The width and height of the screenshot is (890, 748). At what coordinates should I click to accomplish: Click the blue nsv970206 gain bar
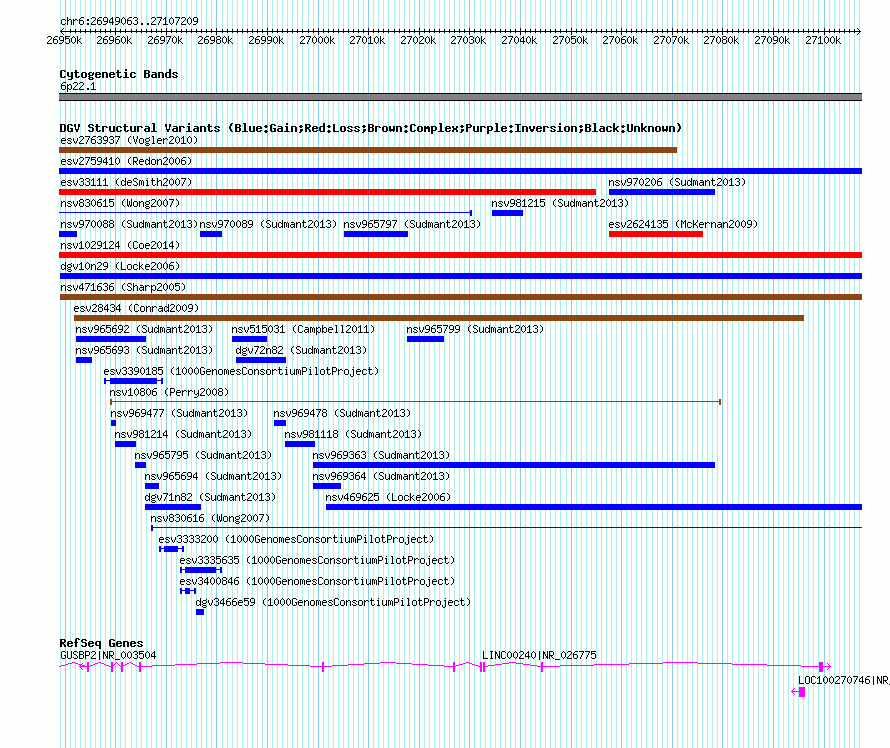[662, 192]
